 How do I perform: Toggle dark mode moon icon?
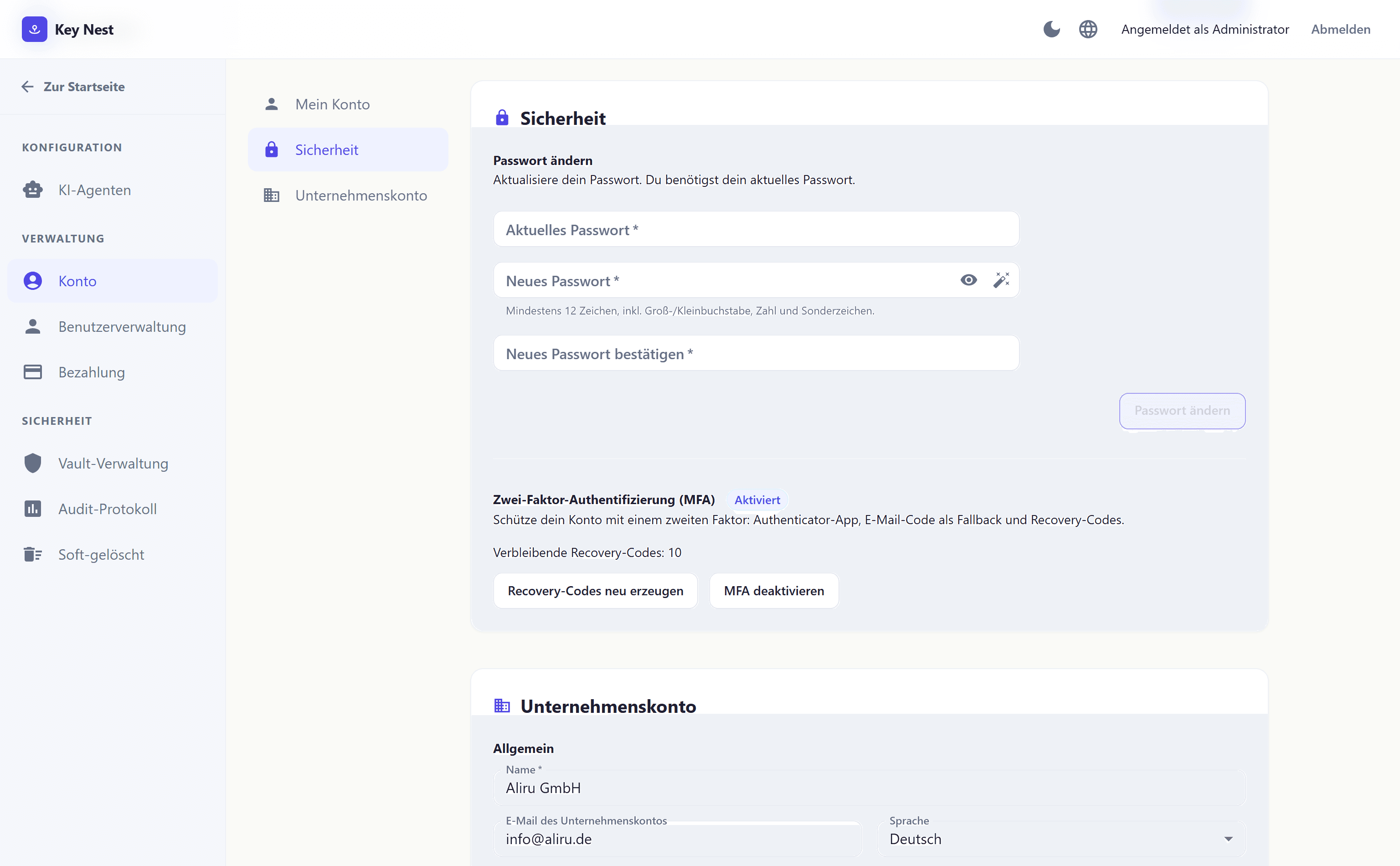[x=1051, y=29]
